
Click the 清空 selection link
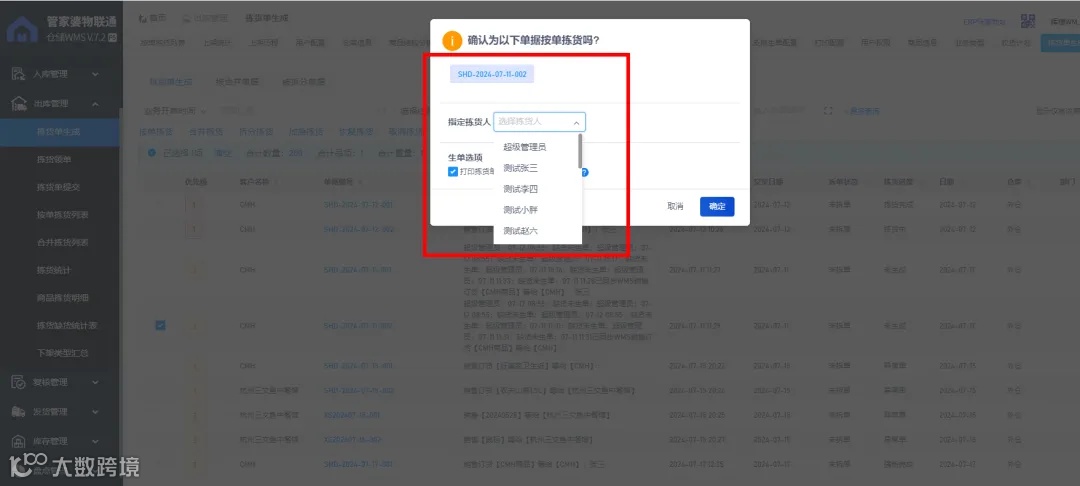tap(222, 153)
